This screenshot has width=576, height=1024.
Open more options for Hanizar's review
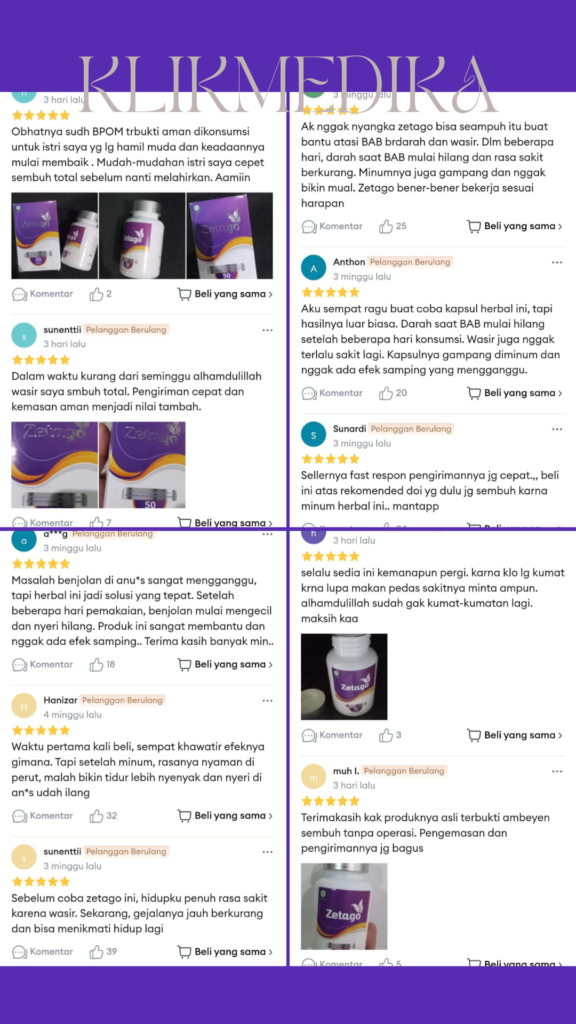pyautogui.click(x=267, y=701)
